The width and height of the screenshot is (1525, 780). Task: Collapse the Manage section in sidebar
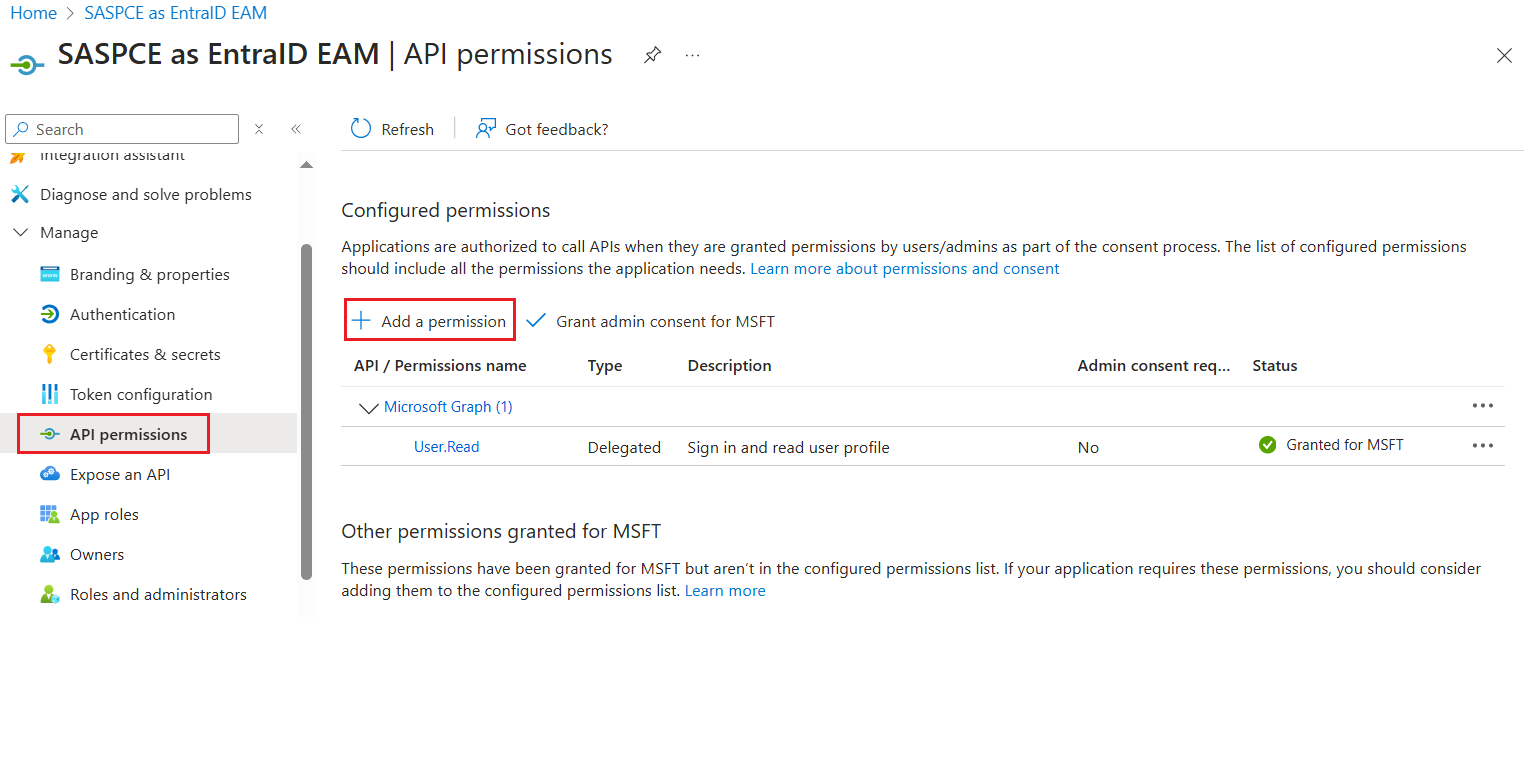[20, 233]
